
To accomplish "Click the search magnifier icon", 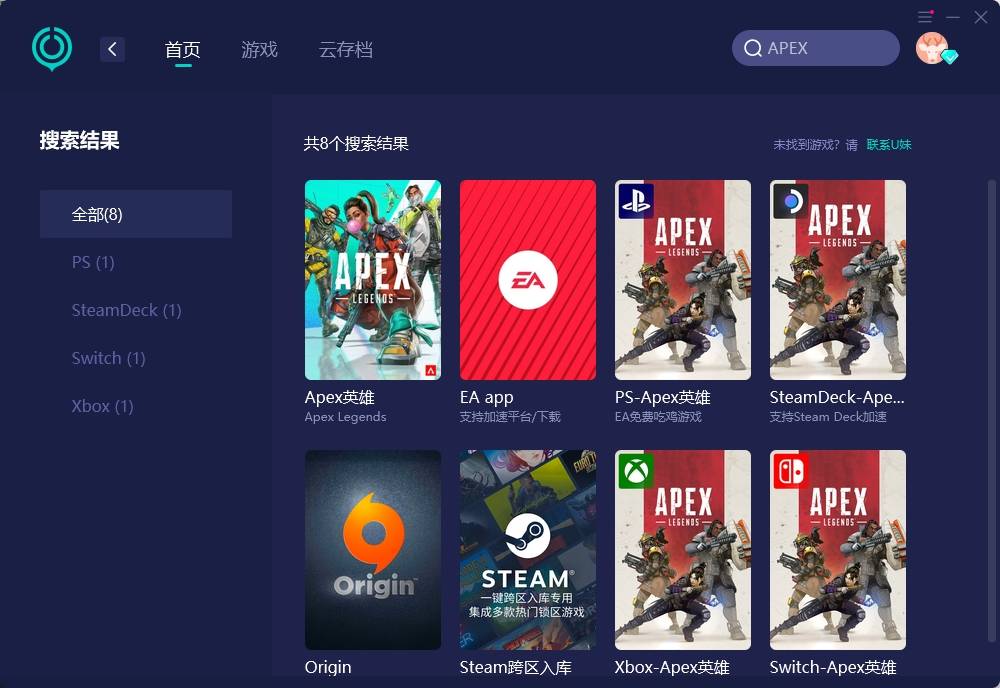I will [753, 48].
